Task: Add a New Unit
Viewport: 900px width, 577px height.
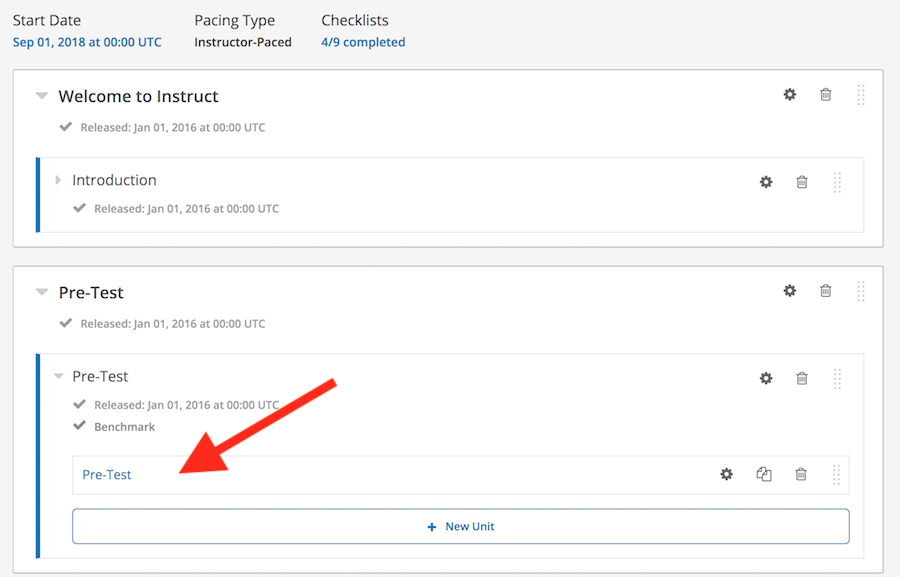Action: tap(460, 526)
